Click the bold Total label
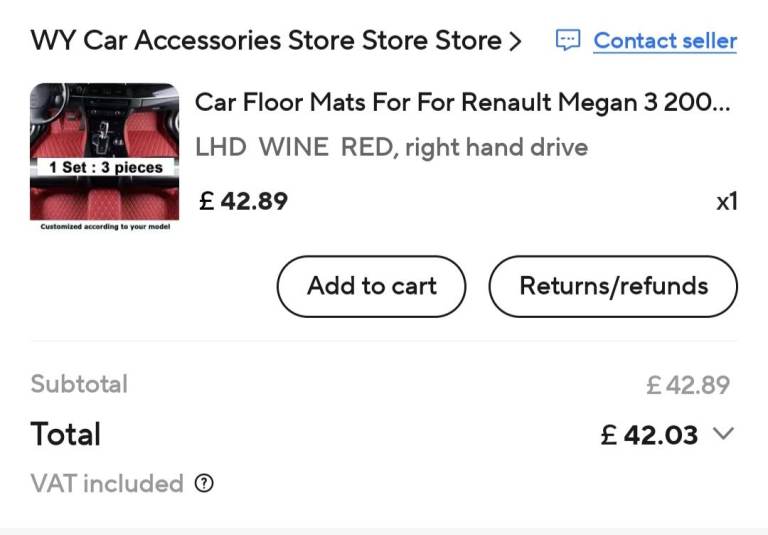Image resolution: width=768 pixels, height=535 pixels. click(66, 434)
